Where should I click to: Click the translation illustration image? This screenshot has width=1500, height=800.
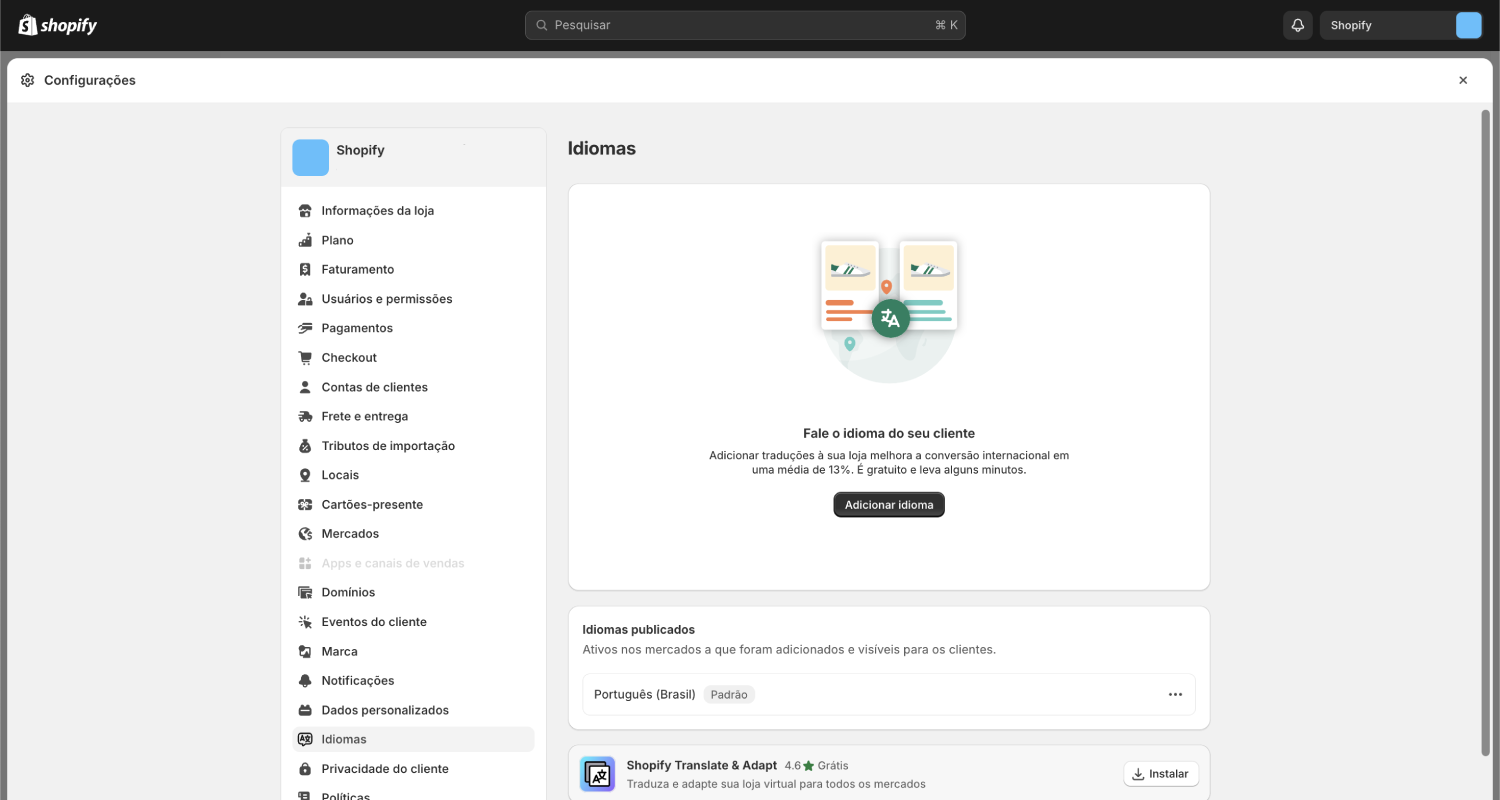pyautogui.click(x=889, y=310)
